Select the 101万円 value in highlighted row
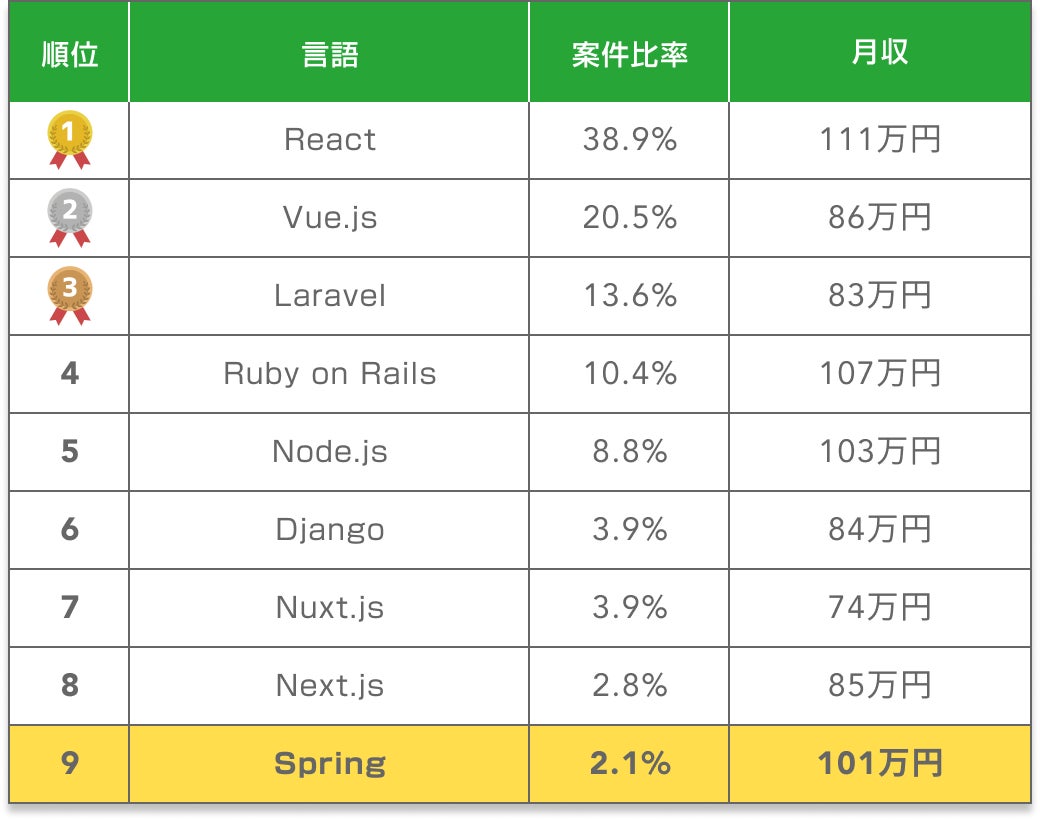 click(x=879, y=763)
